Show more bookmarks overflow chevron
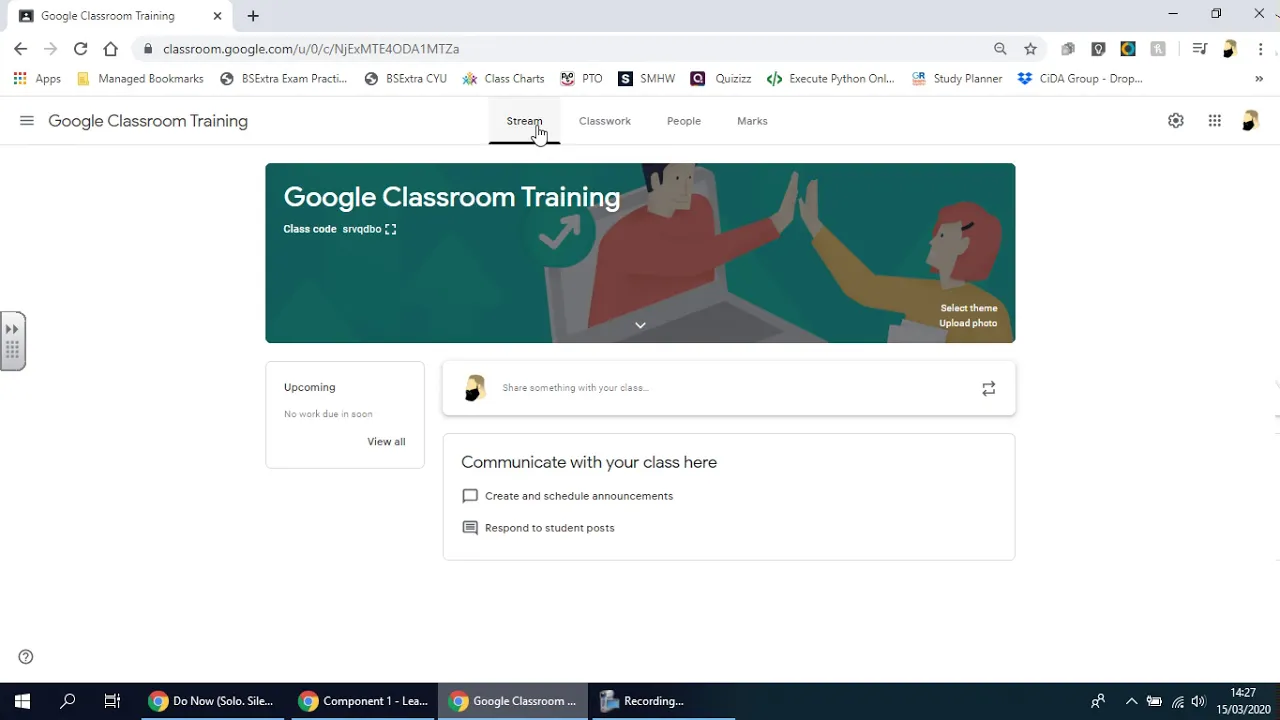Image resolution: width=1280 pixels, height=720 pixels. click(x=1258, y=79)
